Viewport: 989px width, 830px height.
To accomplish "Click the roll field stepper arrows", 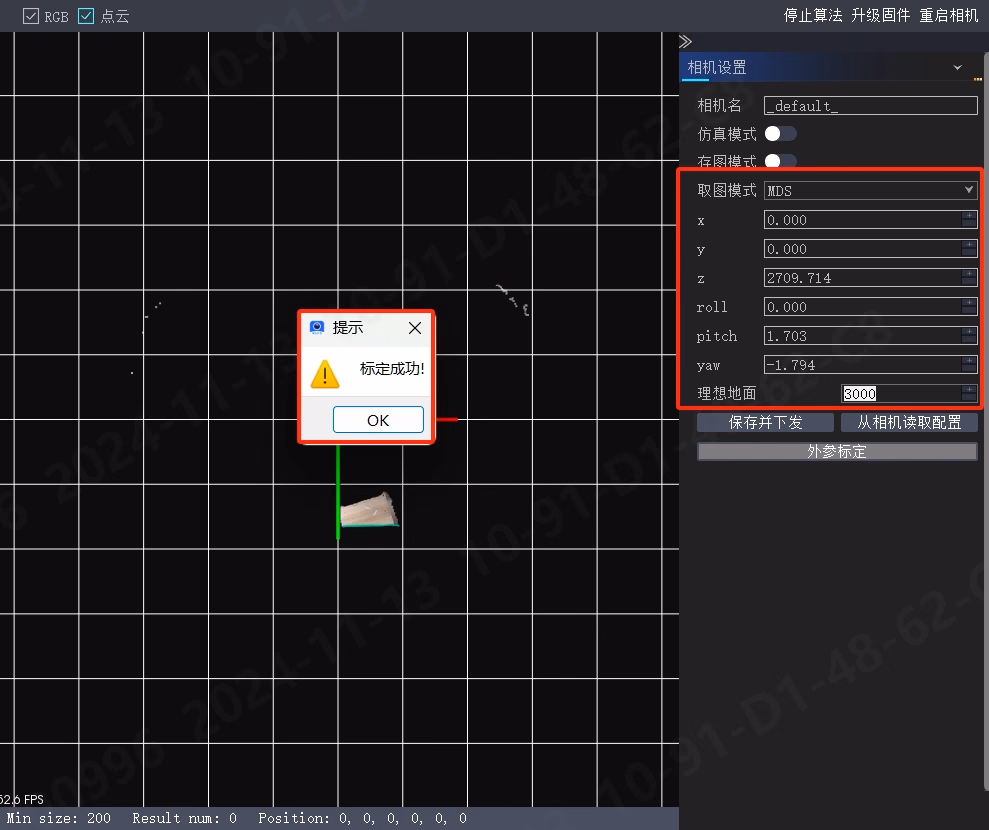I will click(969, 307).
